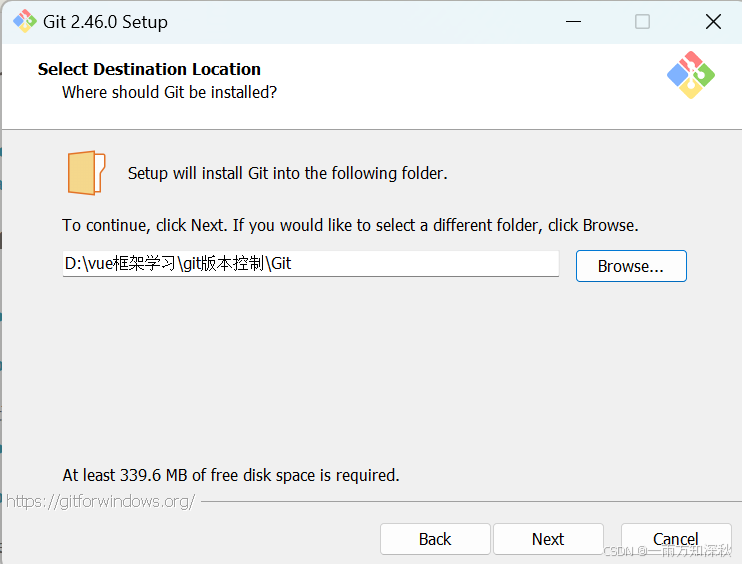The width and height of the screenshot is (742, 564).
Task: Go to the Next setup step
Action: coord(548,539)
